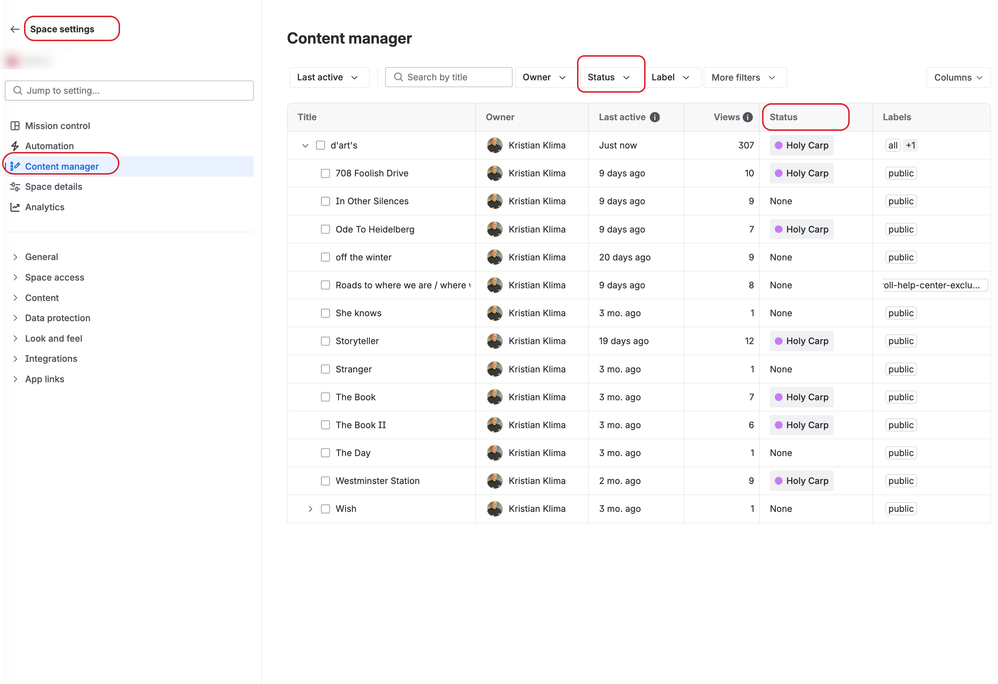
Task: Click the magnifier icon in Search by title
Action: (398, 77)
